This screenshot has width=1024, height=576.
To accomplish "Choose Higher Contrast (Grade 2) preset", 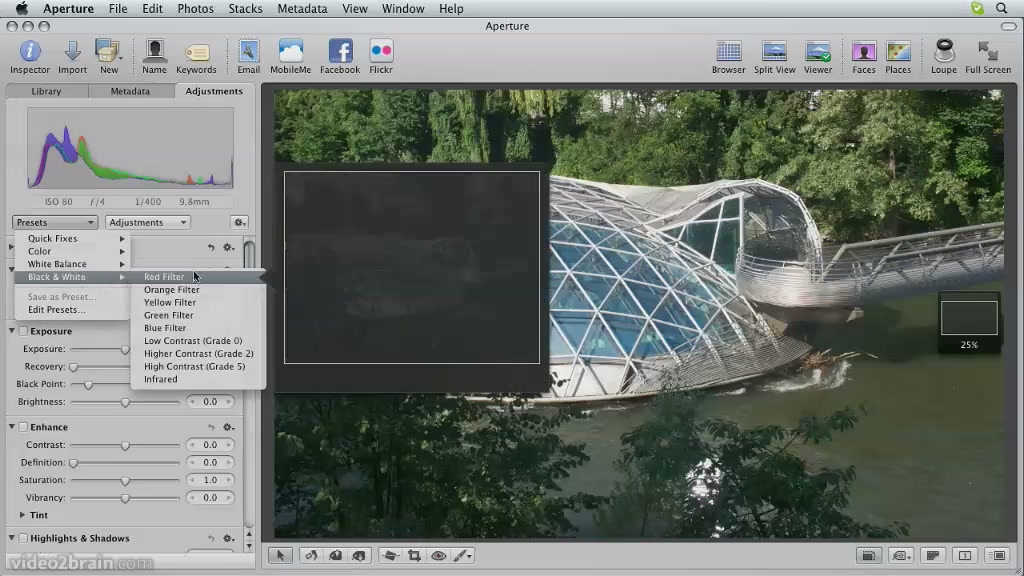I will (x=199, y=354).
